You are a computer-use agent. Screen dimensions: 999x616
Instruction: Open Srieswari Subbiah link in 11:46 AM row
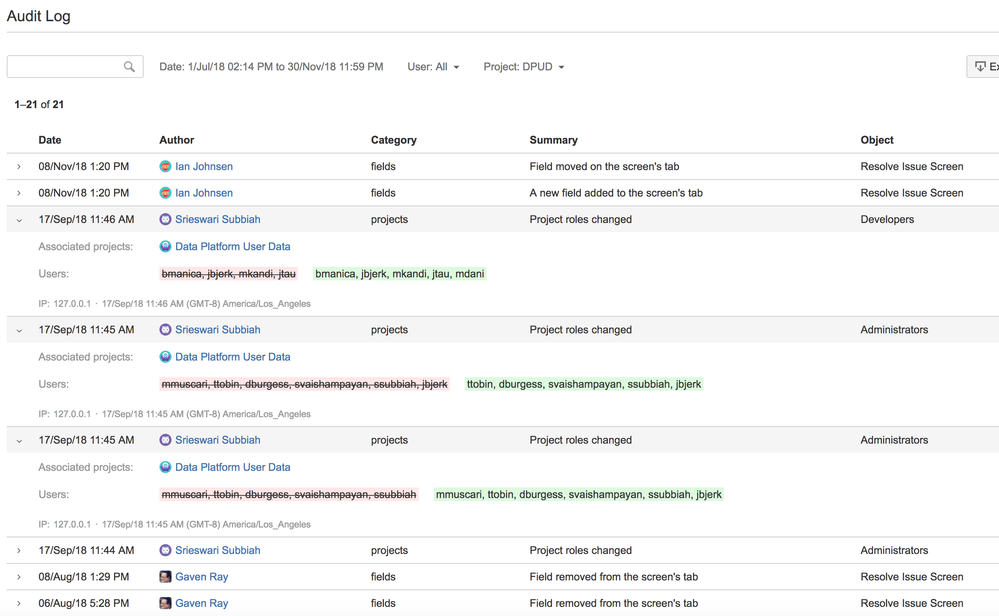218,219
